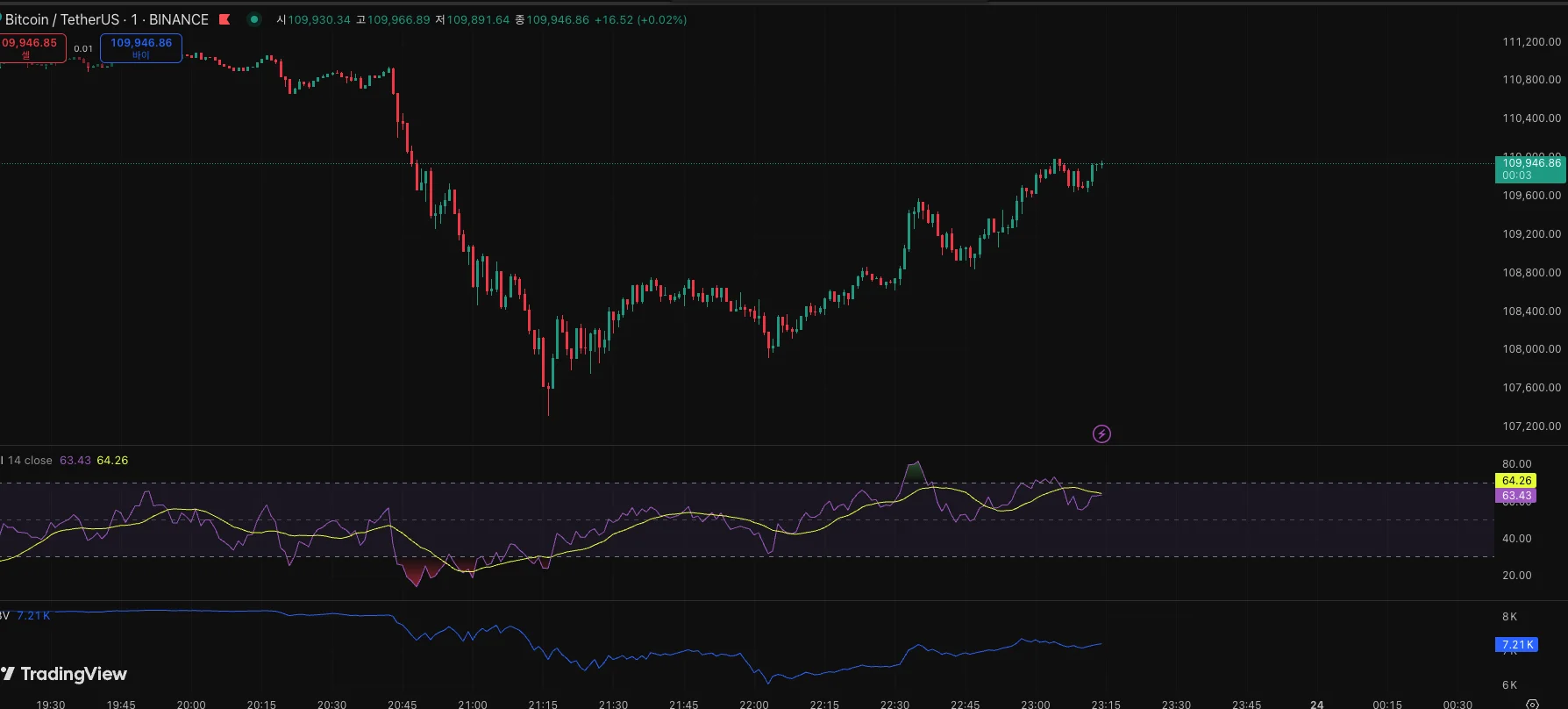Click the 0.01 spread value
The width and height of the screenshot is (1568, 709).
pyautogui.click(x=83, y=49)
